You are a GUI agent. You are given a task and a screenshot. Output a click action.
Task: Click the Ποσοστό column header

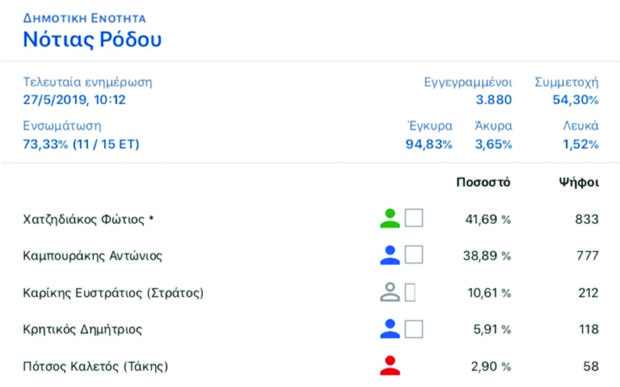483,182
